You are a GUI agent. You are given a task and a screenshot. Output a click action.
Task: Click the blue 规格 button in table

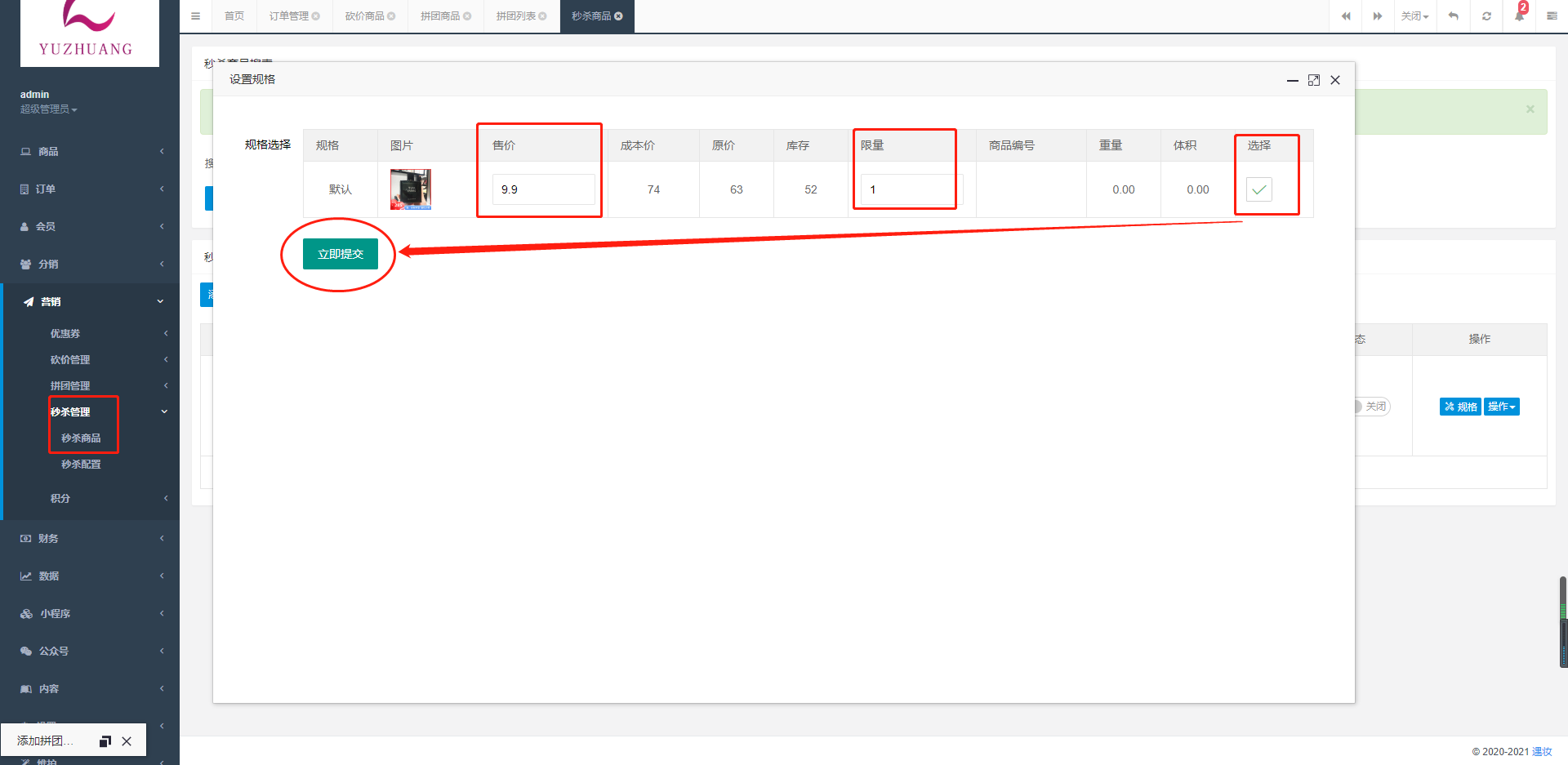pos(1460,407)
